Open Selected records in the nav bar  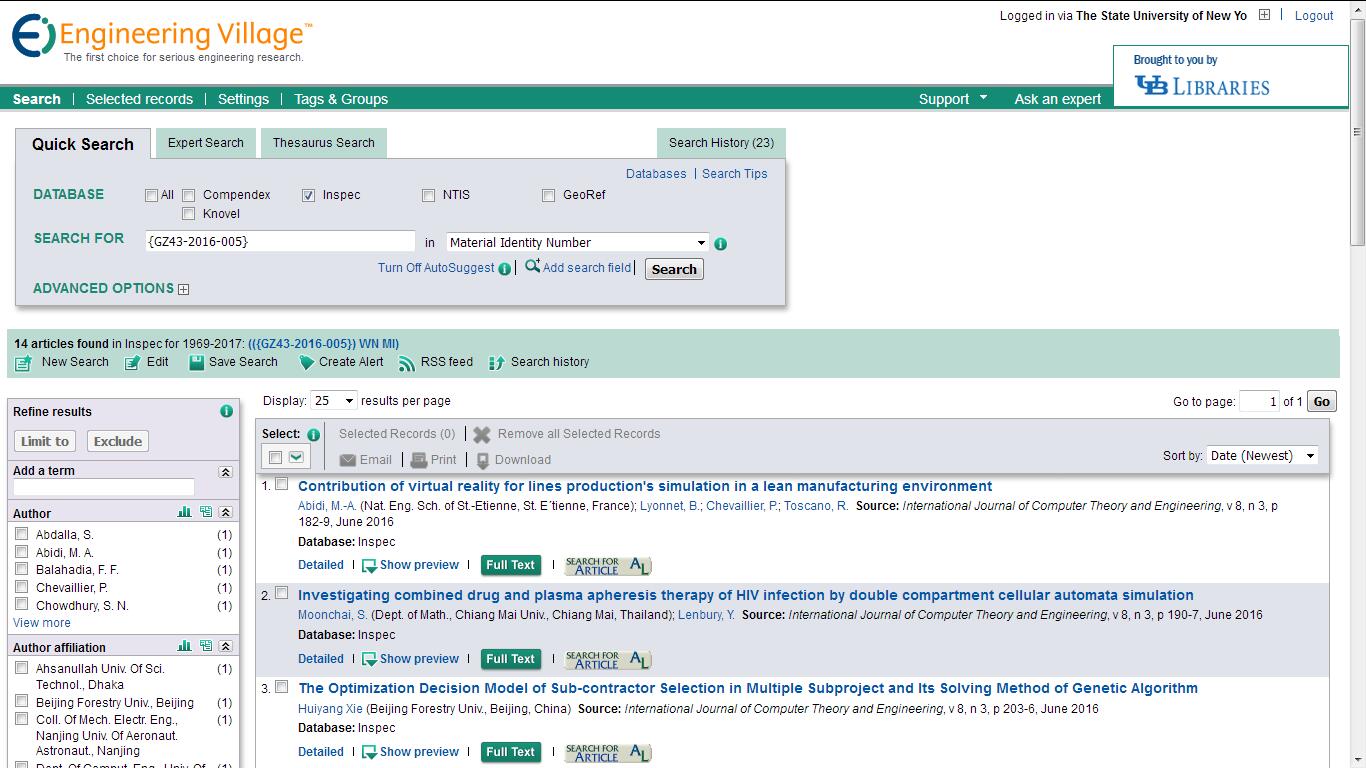(139, 99)
